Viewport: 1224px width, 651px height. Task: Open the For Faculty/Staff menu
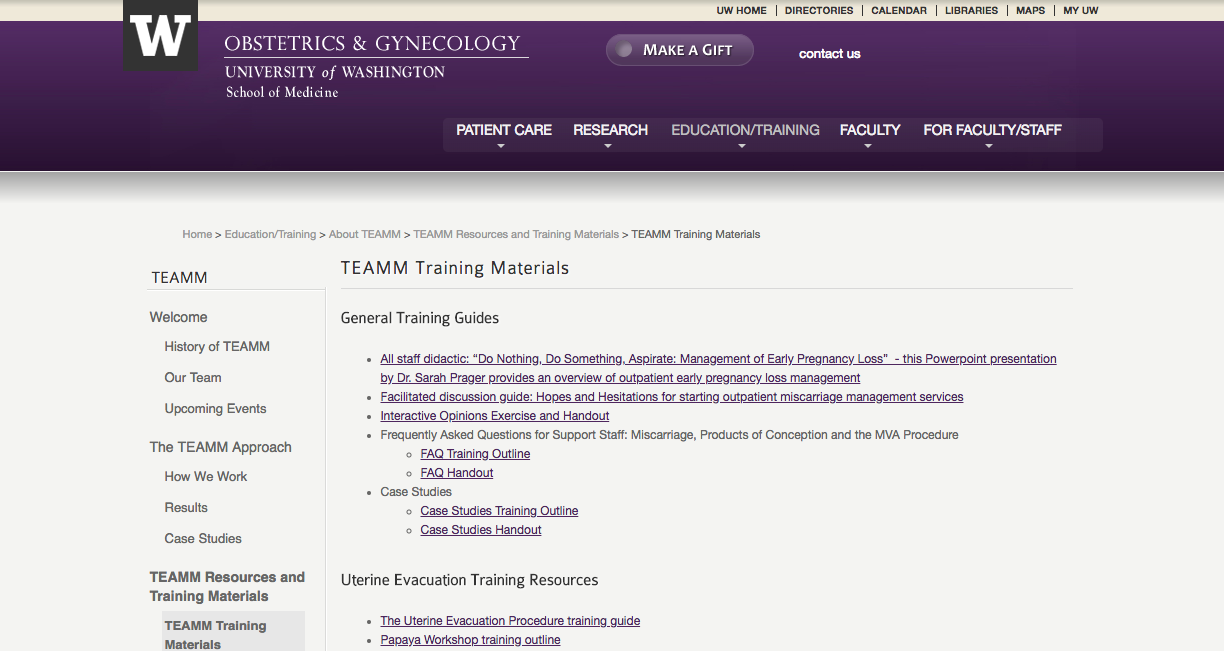[x=992, y=130]
